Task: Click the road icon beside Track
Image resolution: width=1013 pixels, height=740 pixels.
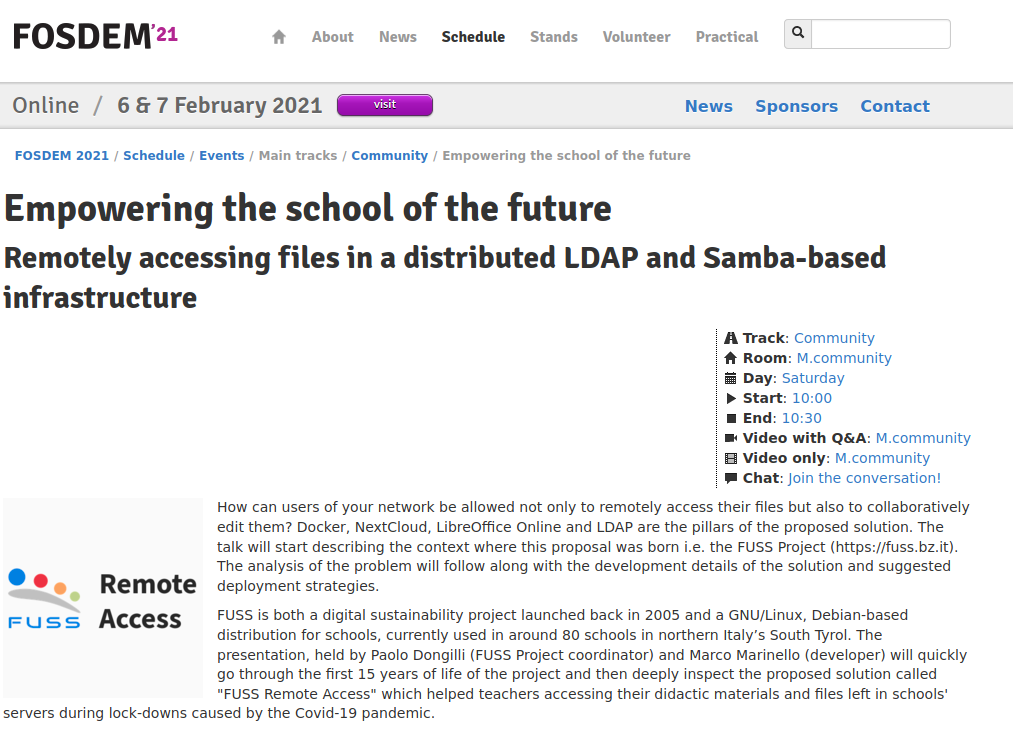Action: click(x=731, y=338)
